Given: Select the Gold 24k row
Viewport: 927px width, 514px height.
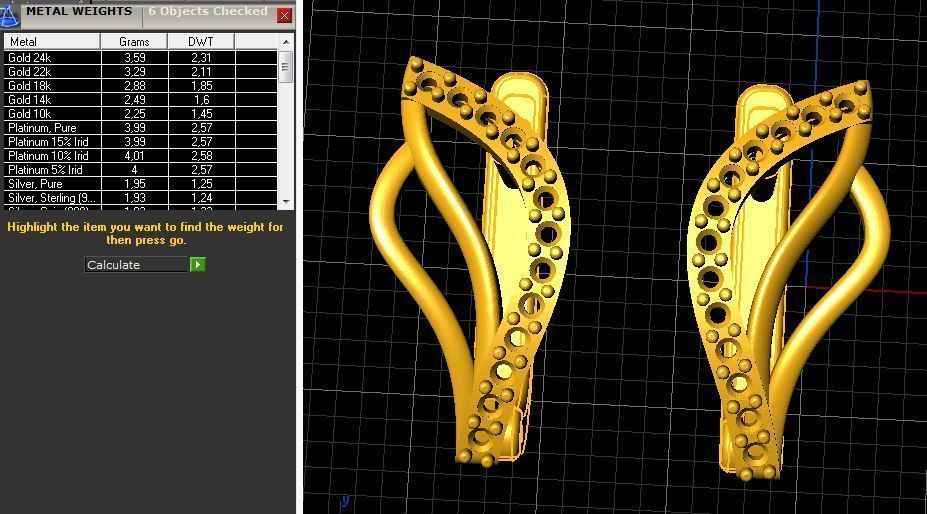Looking at the screenshot, I should coord(141,57).
